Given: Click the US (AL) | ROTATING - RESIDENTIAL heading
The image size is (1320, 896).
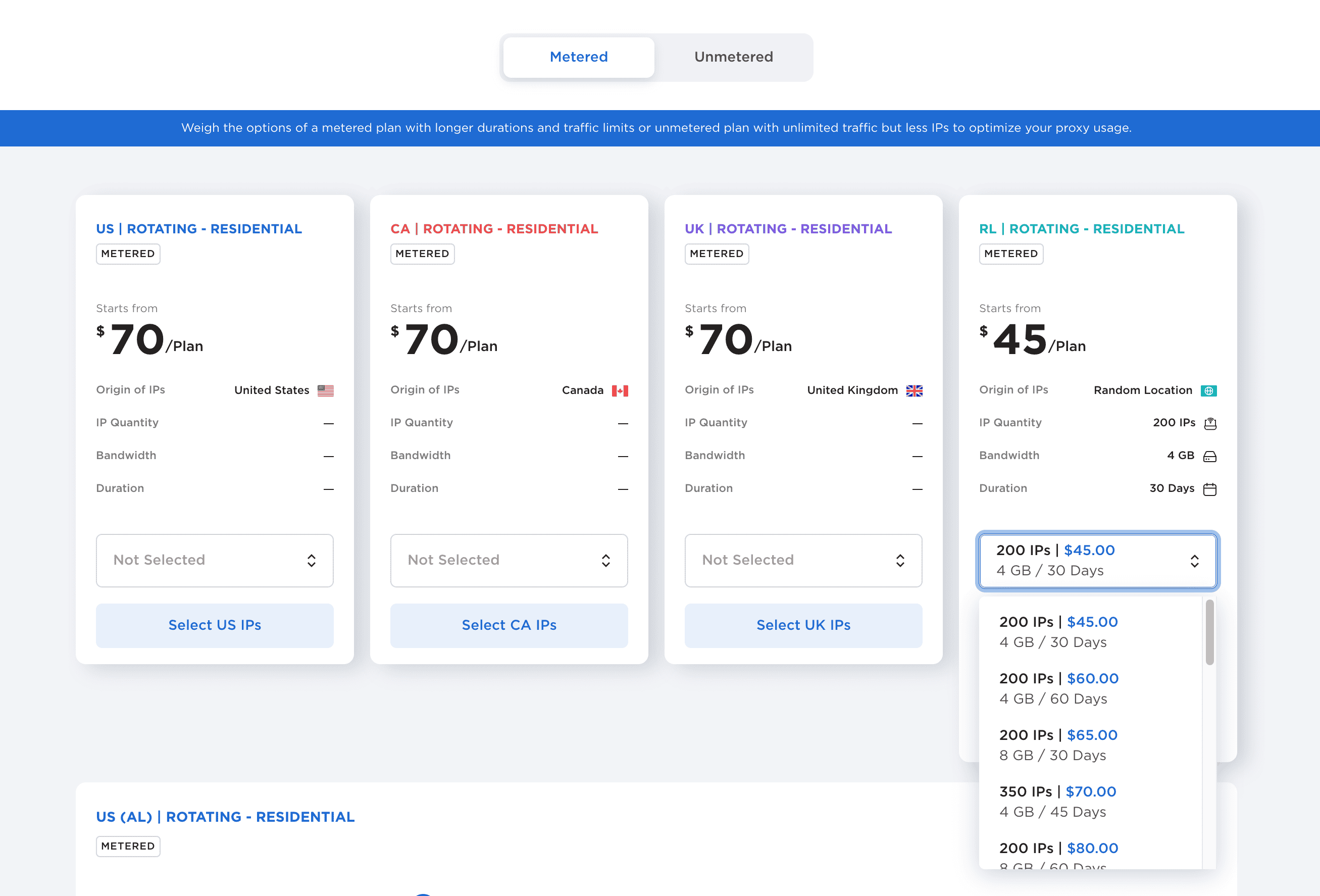Looking at the screenshot, I should (x=226, y=817).
